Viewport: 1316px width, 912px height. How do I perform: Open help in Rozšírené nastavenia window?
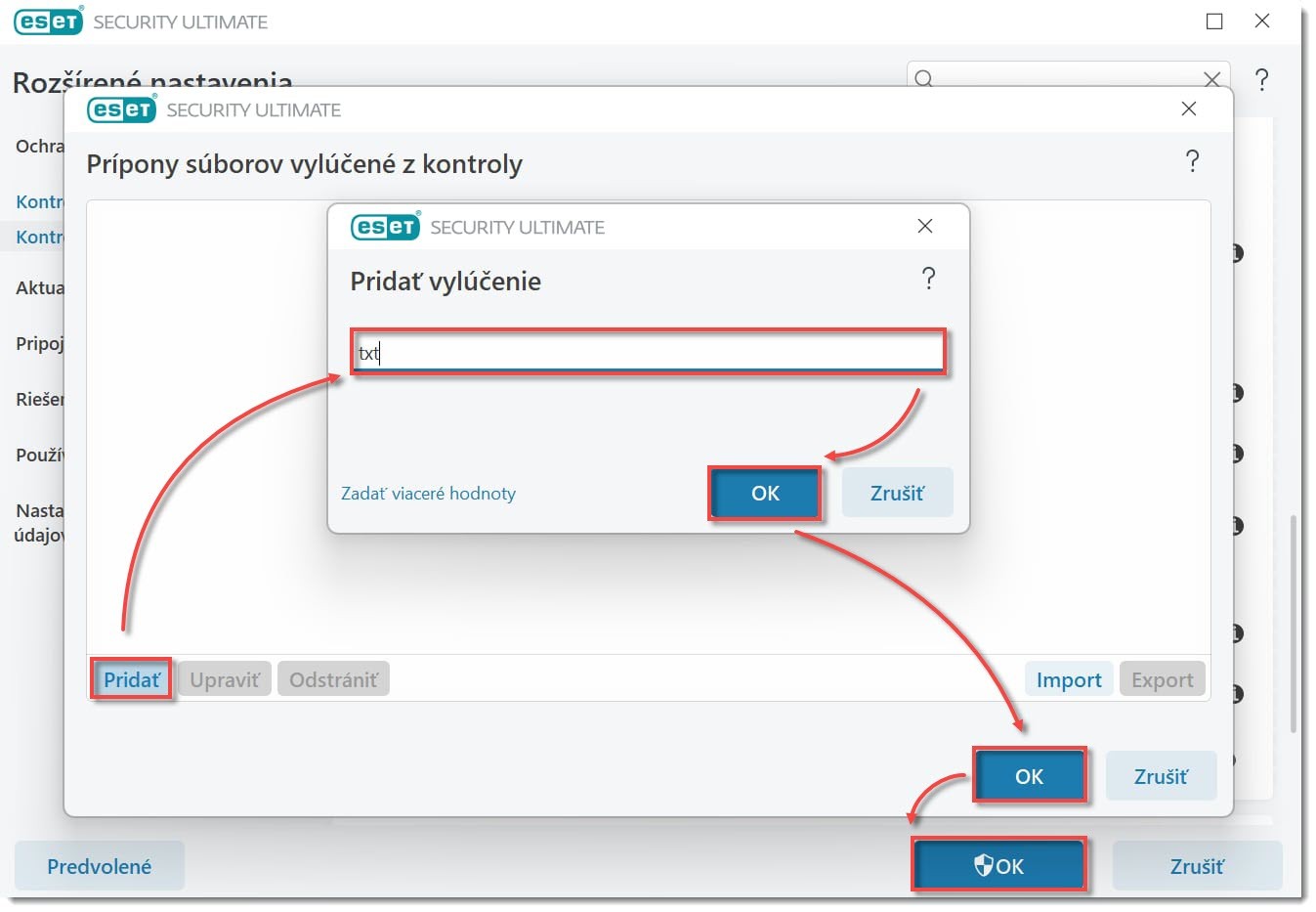(x=1262, y=80)
